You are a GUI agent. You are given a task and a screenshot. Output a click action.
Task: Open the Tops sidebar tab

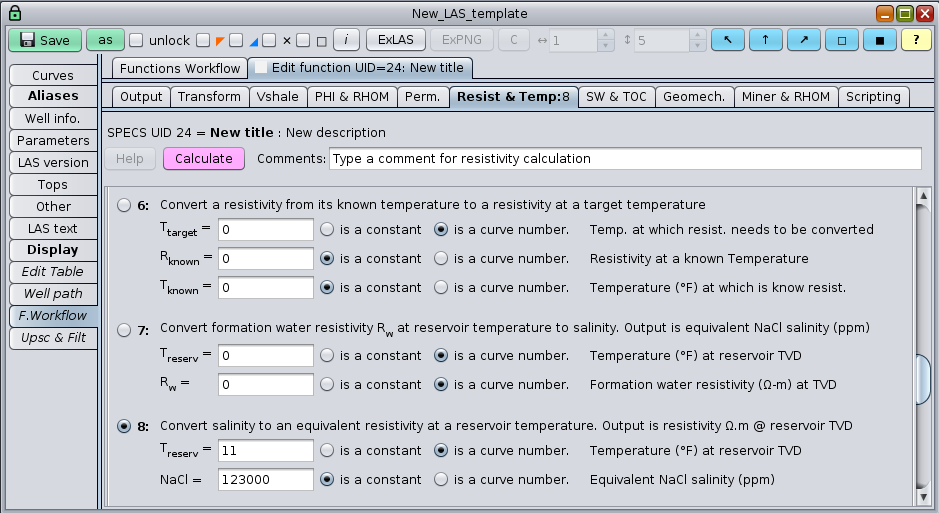click(53, 185)
